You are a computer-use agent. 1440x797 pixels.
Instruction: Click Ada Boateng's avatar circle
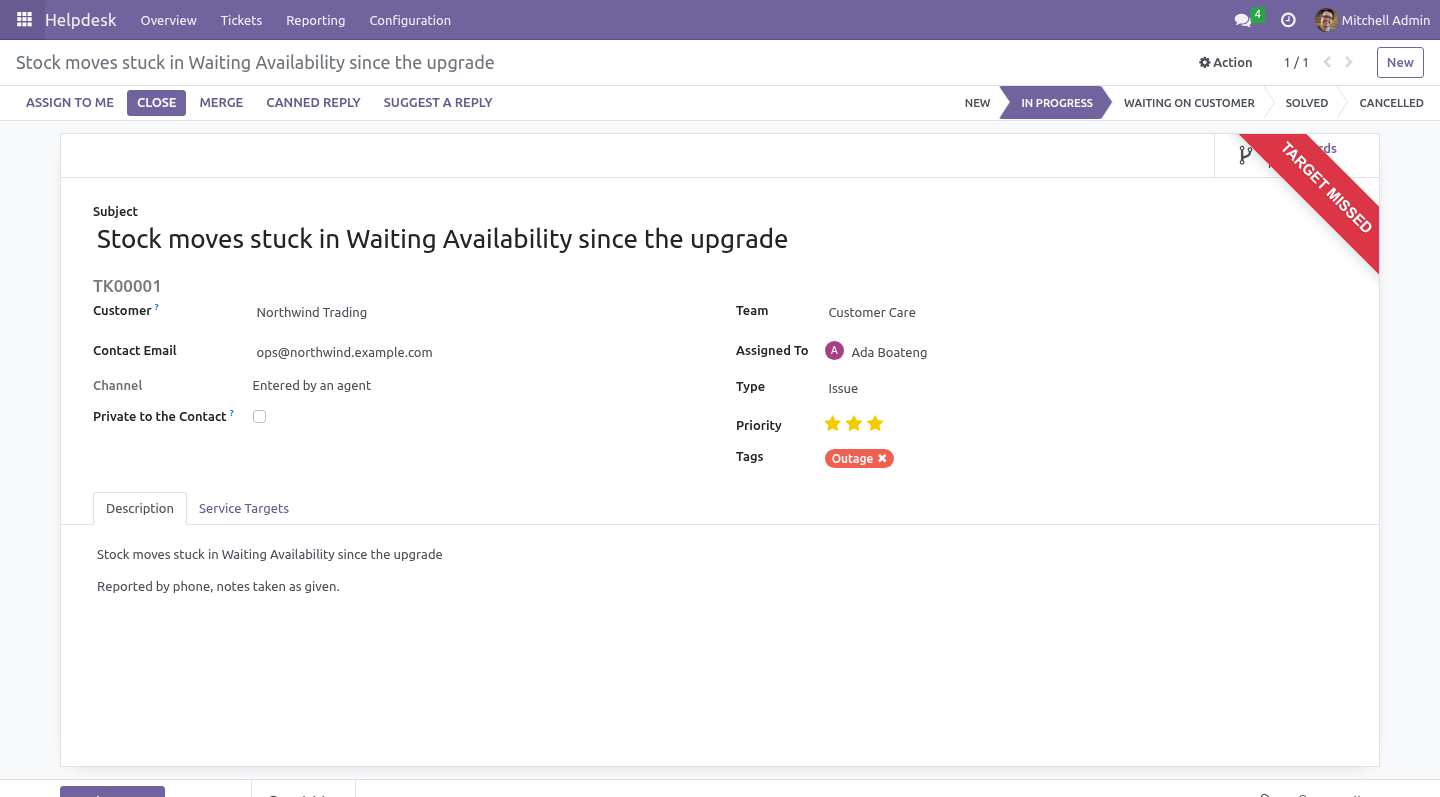[x=834, y=351]
